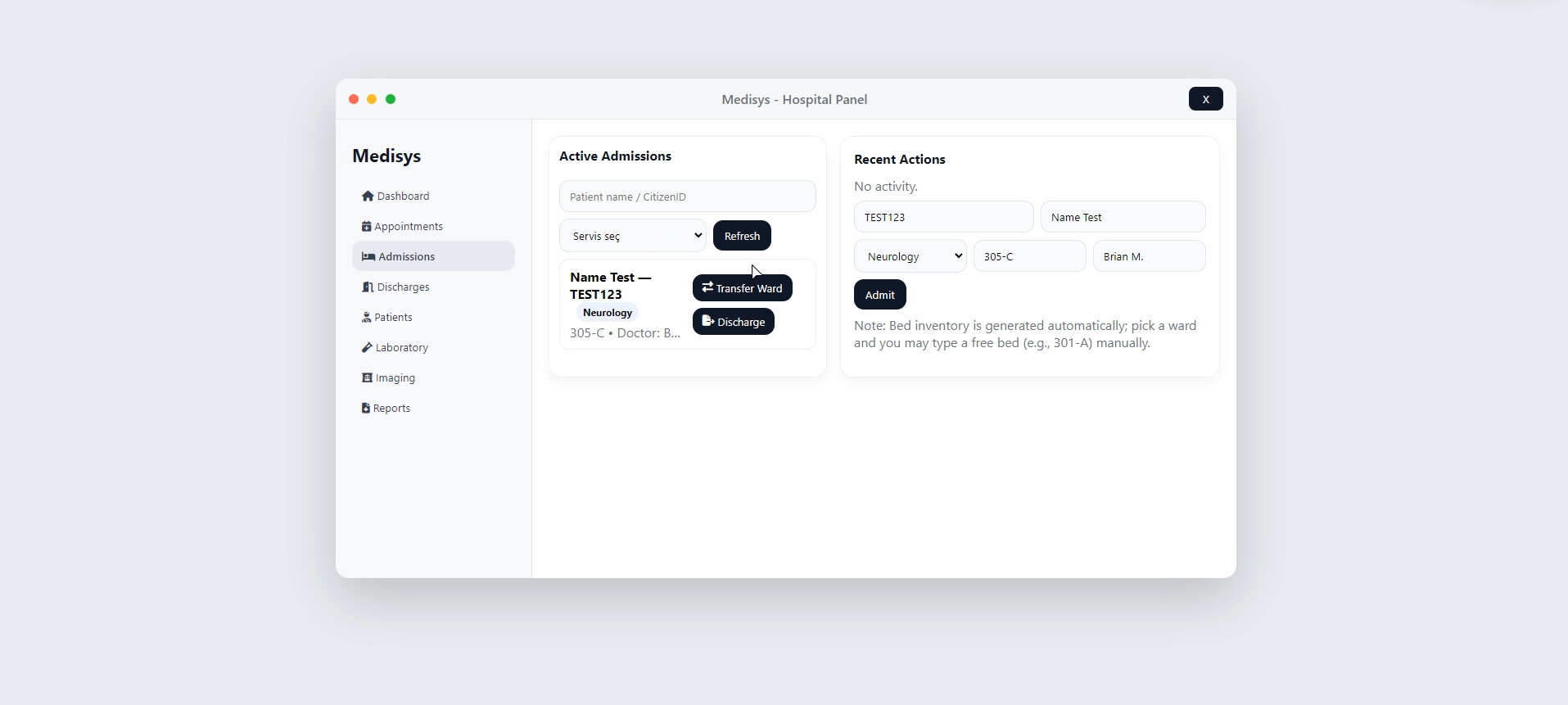
Task: Open the Neurology ward dropdown
Action: [911, 256]
